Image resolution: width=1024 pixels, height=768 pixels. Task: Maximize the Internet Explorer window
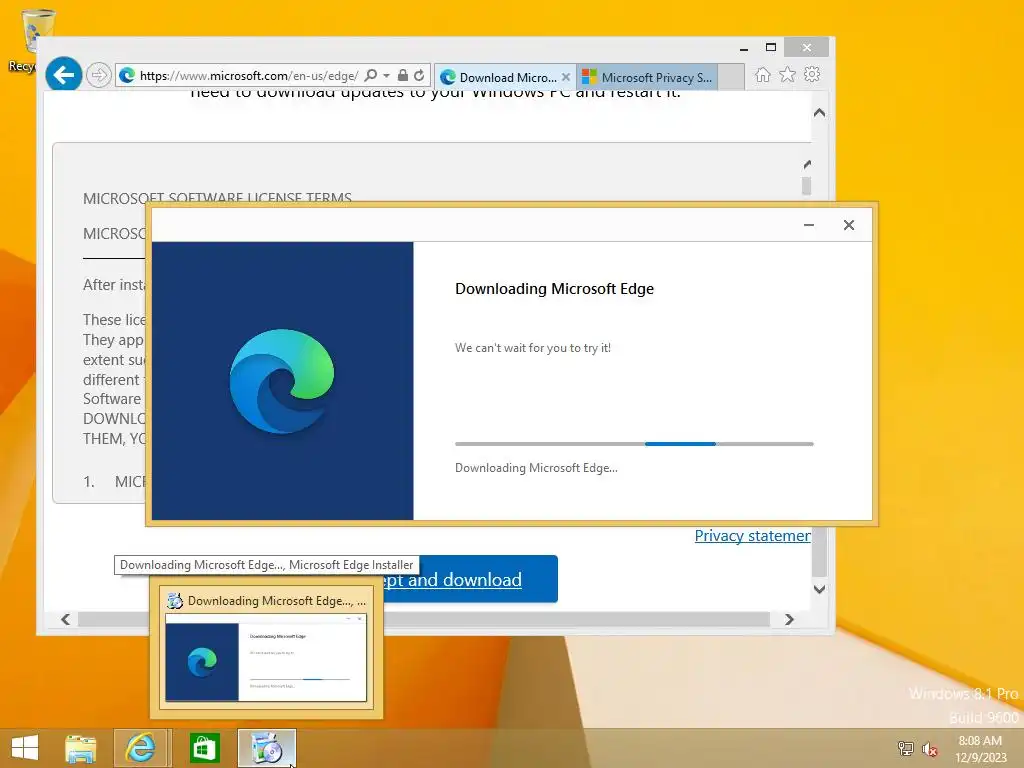click(771, 48)
